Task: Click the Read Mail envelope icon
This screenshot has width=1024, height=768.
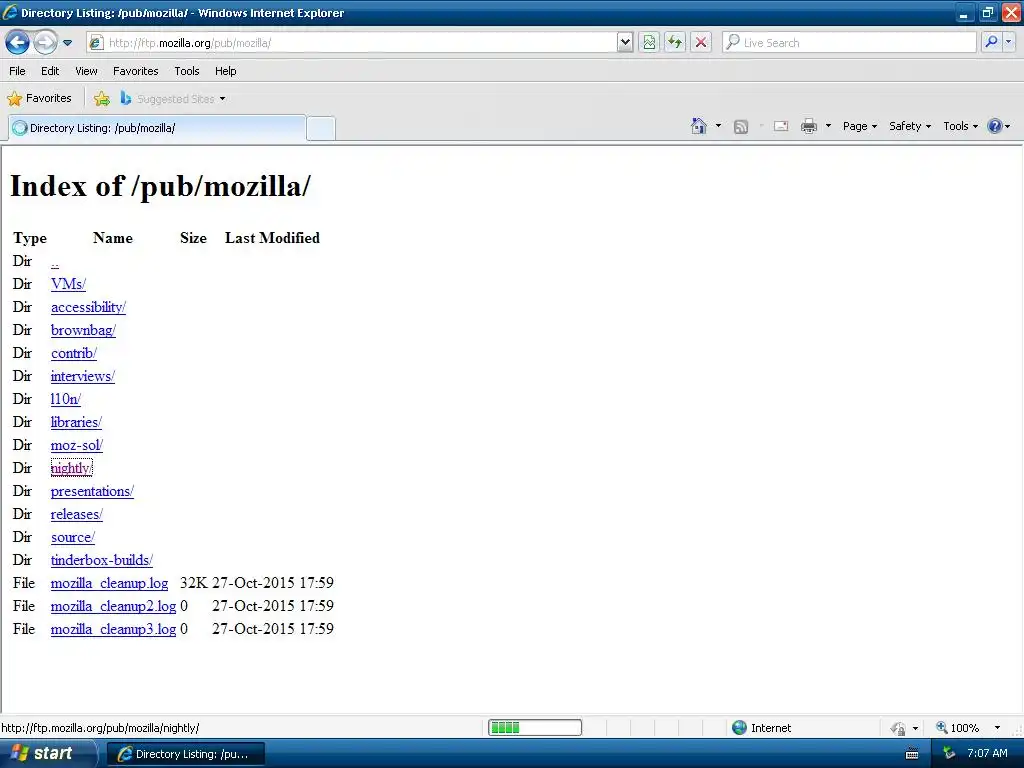Action: pyautogui.click(x=781, y=126)
